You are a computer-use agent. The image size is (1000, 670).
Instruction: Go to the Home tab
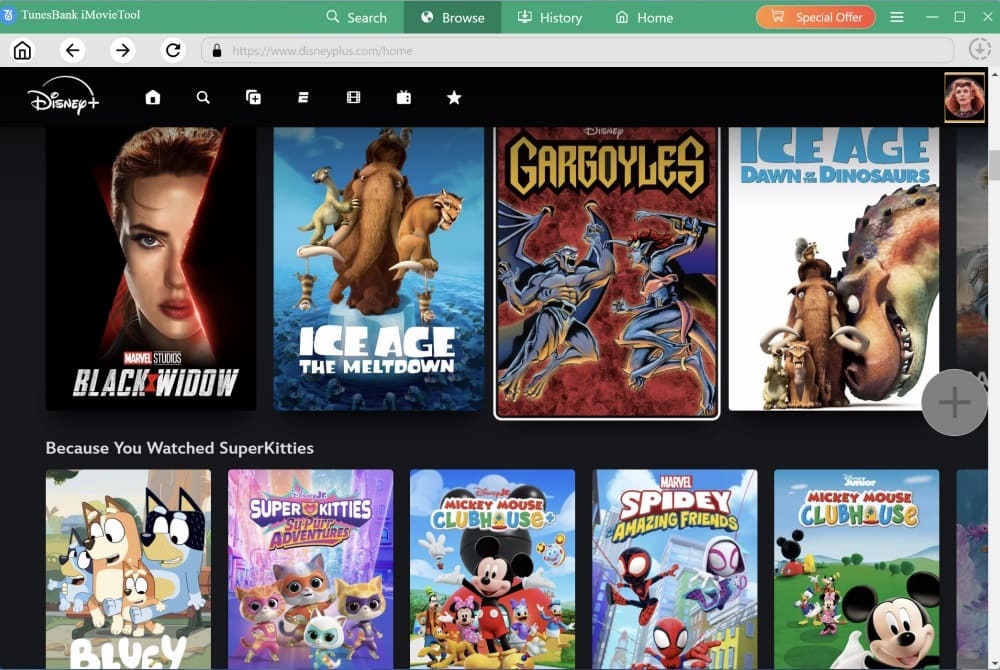point(644,17)
